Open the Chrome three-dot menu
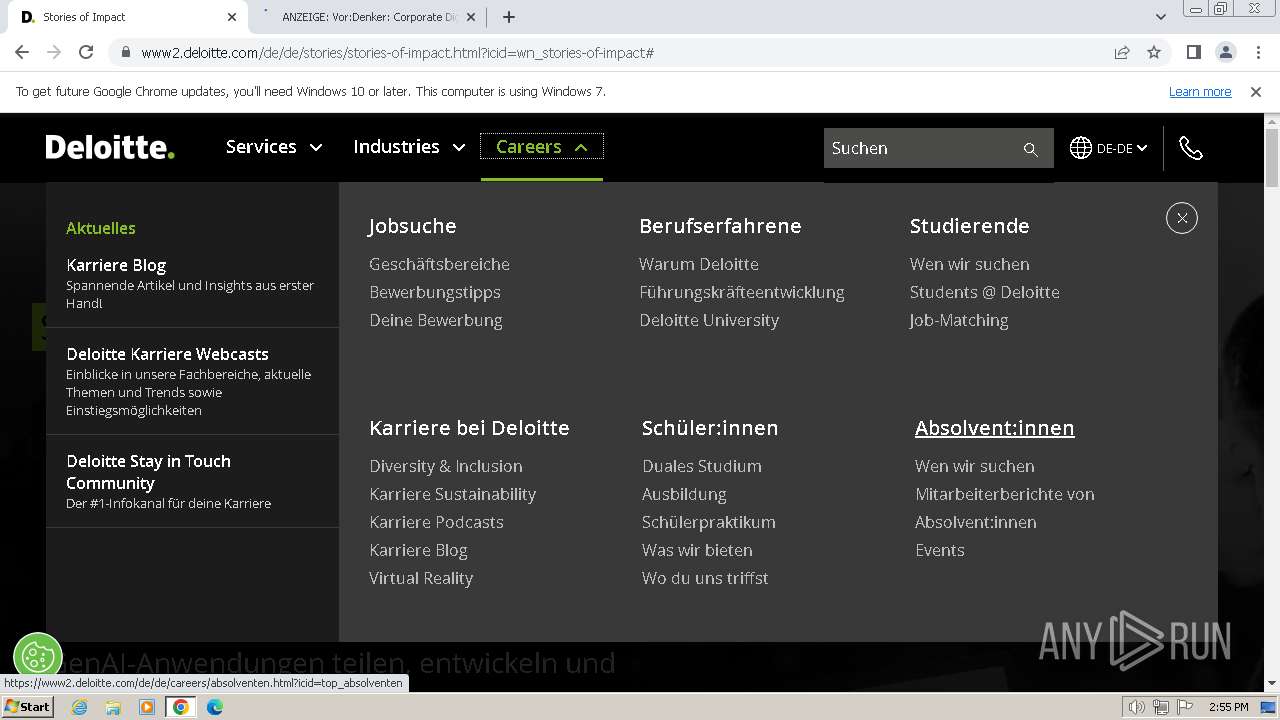The width and height of the screenshot is (1280, 720). pyautogui.click(x=1257, y=52)
